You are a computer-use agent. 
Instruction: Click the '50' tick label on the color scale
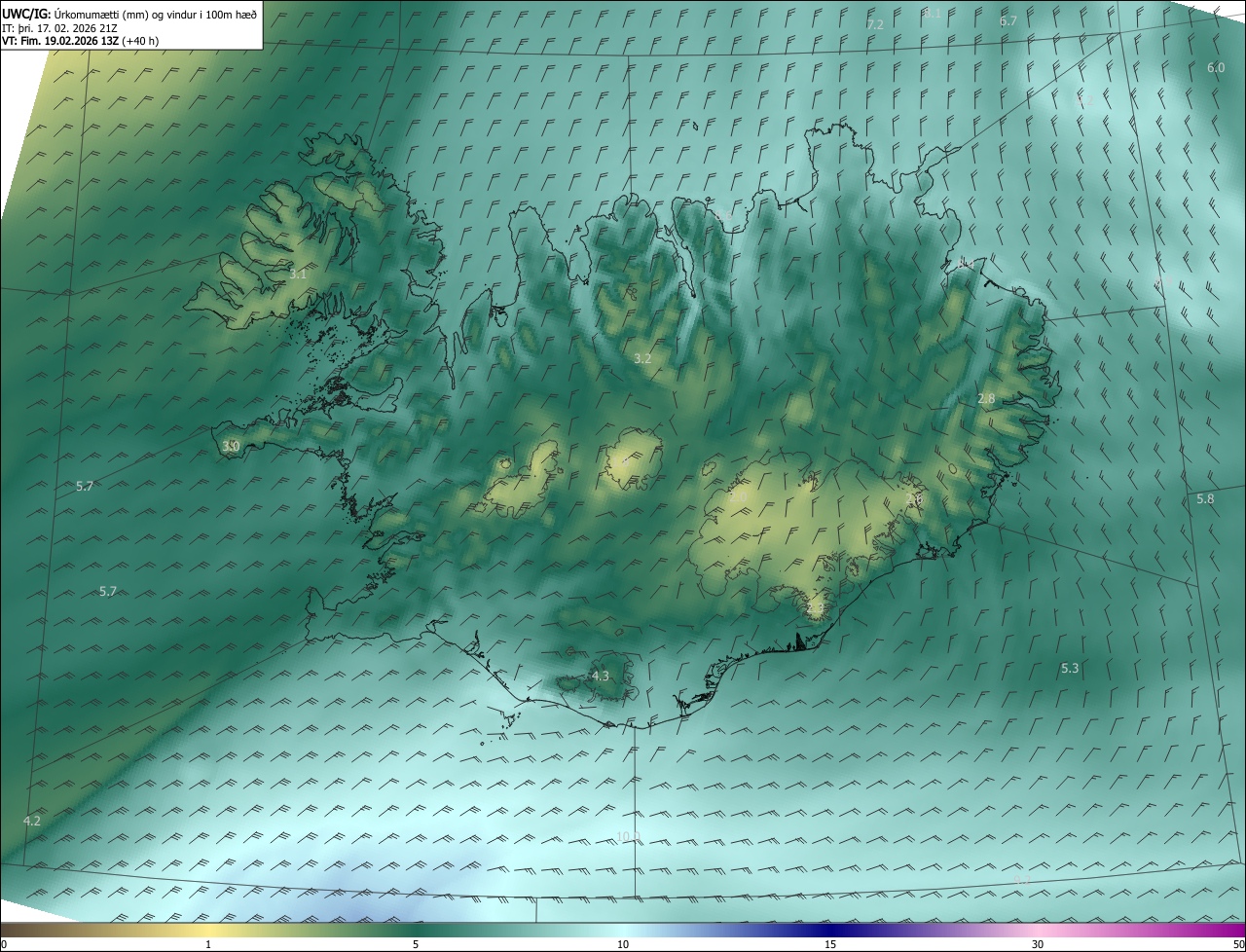pos(1238,944)
